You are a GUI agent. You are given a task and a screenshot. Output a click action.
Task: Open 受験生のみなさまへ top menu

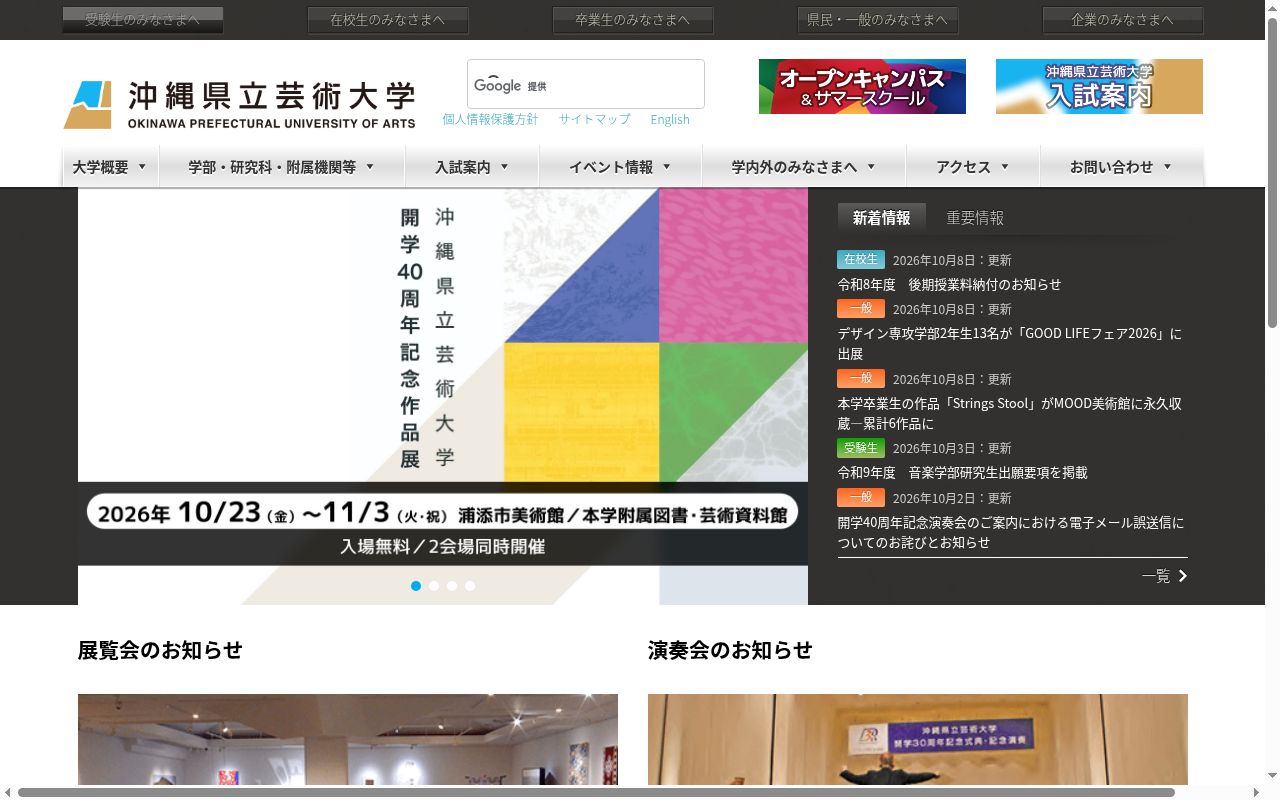(143, 20)
